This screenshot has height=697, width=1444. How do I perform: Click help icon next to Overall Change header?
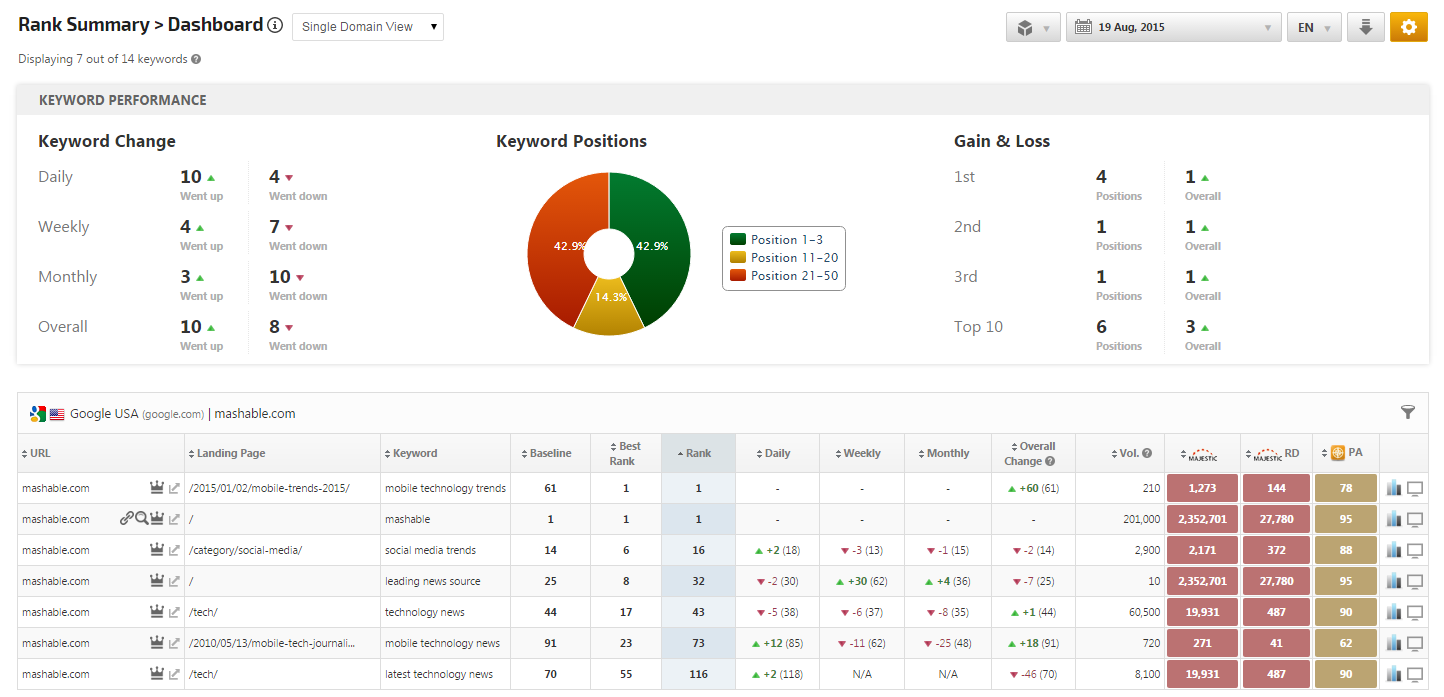click(x=1050, y=461)
